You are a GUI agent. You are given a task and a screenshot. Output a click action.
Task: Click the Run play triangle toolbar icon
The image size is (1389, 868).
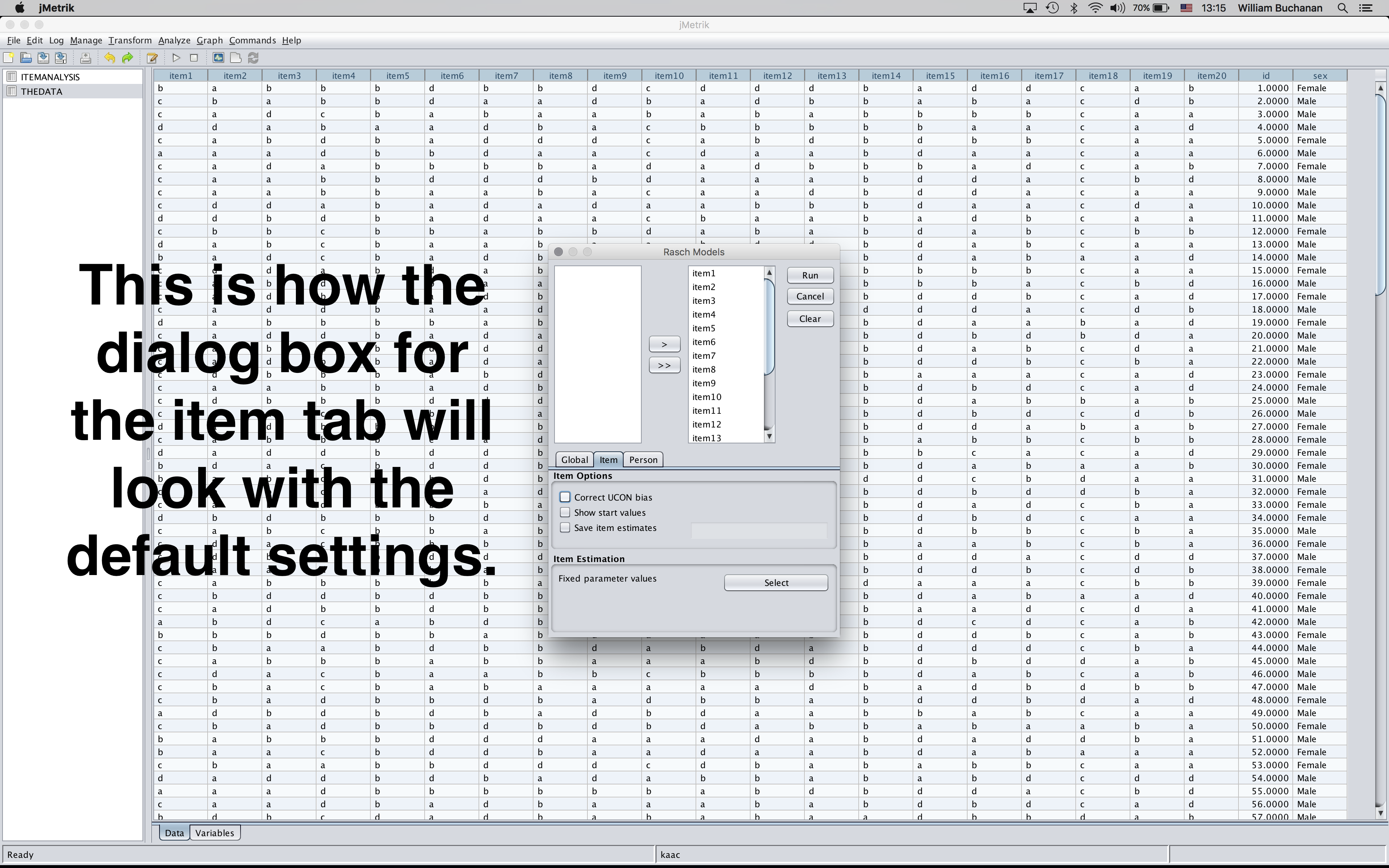click(176, 58)
